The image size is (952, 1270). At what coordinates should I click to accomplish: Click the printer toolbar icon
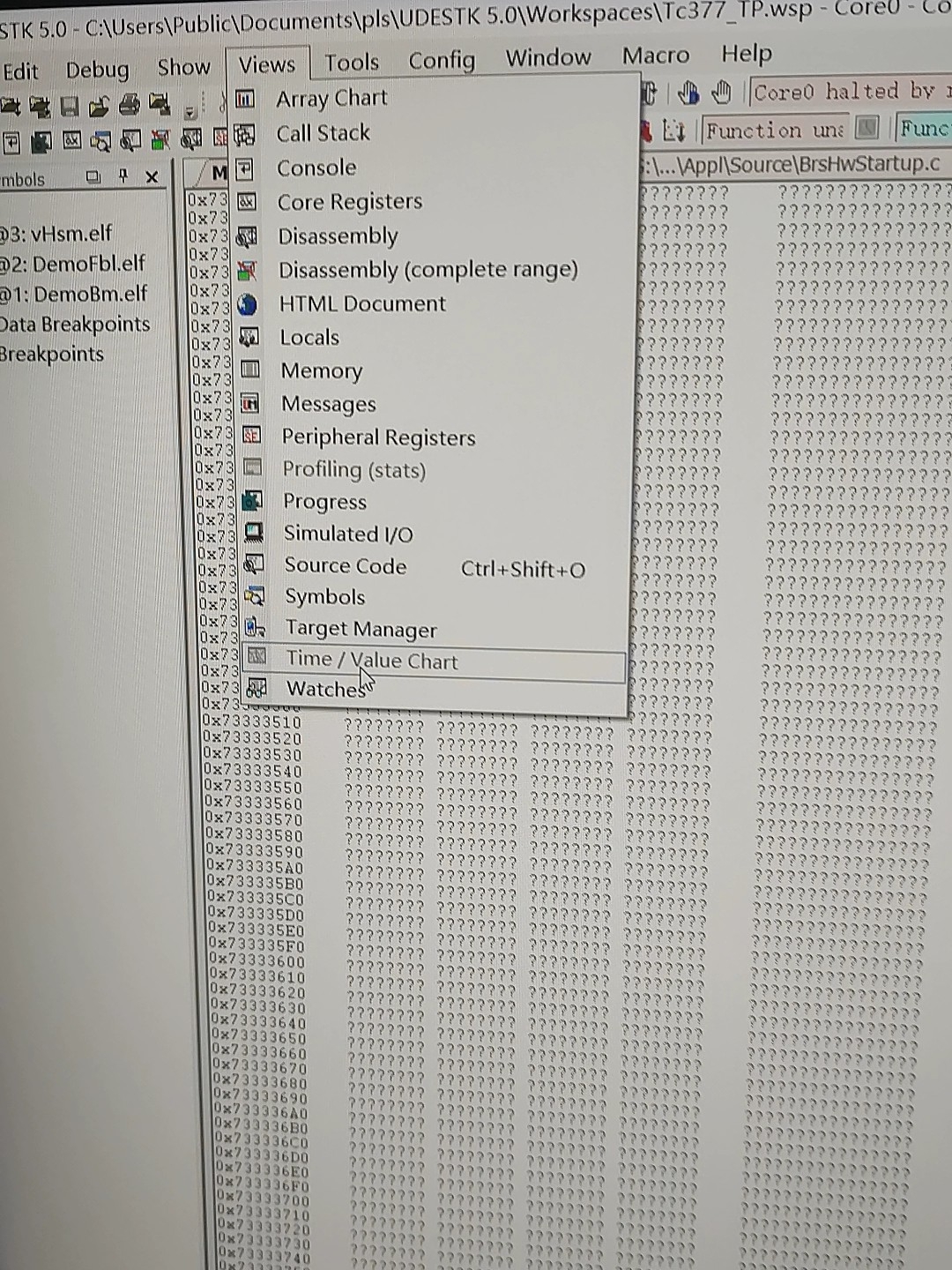[x=129, y=106]
